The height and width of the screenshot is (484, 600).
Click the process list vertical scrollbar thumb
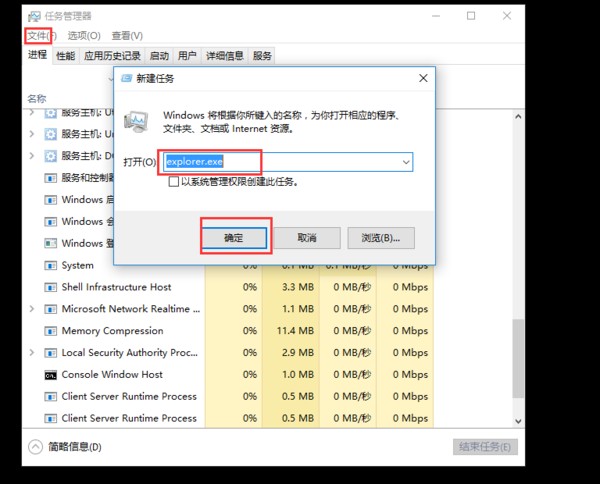[x=518, y=359]
